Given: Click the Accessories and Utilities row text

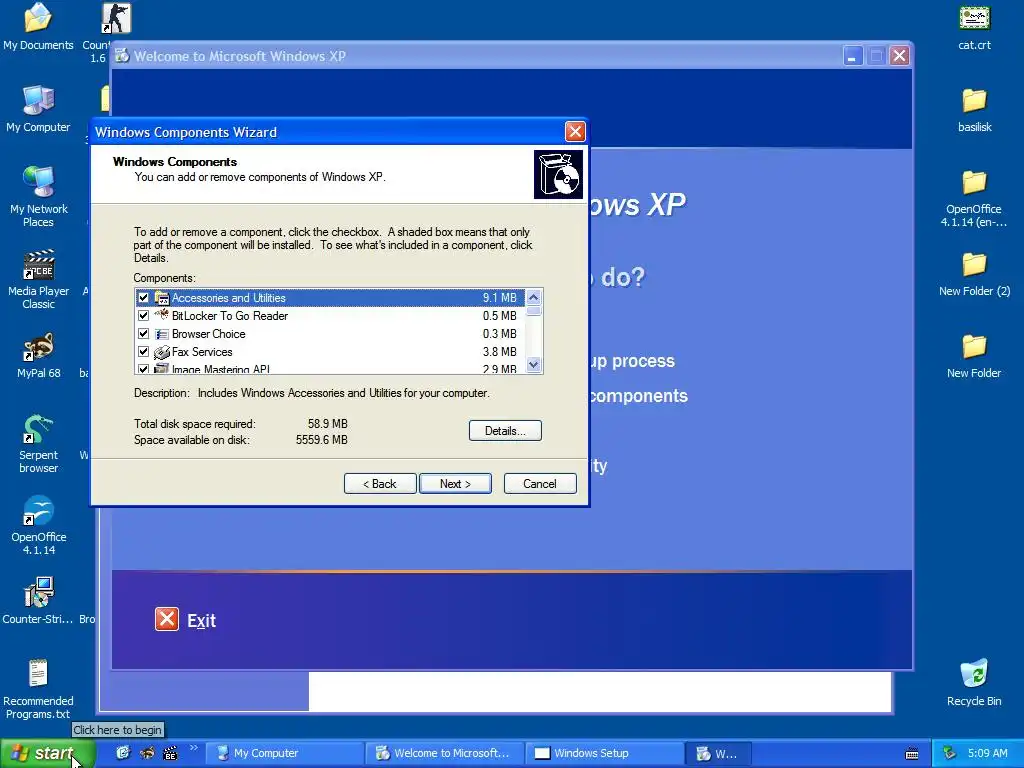Looking at the screenshot, I should 229,298.
